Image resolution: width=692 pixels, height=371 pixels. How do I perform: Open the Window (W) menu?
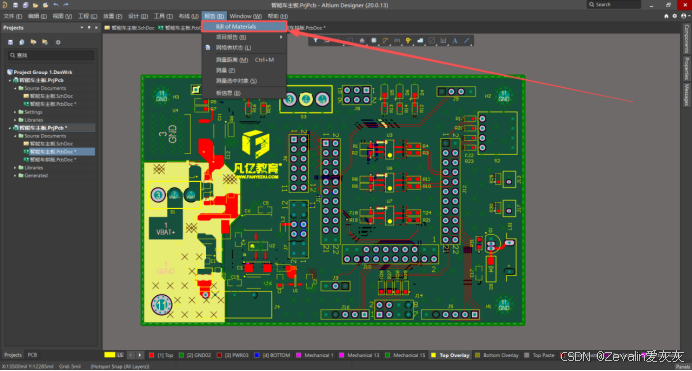(245, 16)
